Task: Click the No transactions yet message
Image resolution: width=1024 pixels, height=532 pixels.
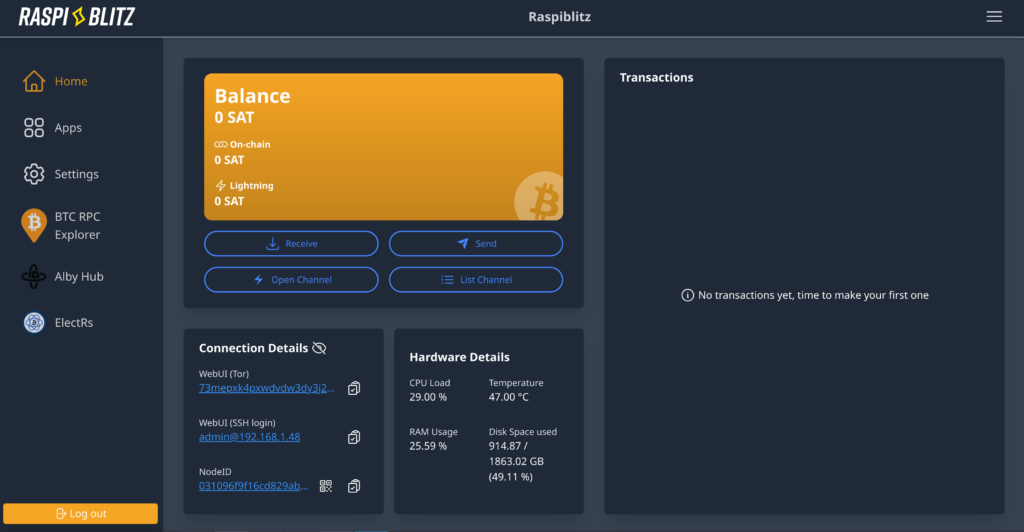Action: 813,295
